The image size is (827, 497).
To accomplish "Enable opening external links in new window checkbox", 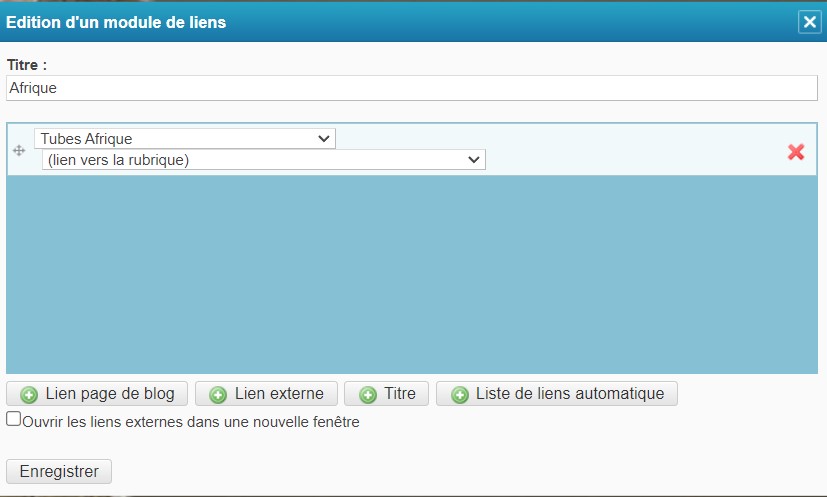I will pos(14,420).
